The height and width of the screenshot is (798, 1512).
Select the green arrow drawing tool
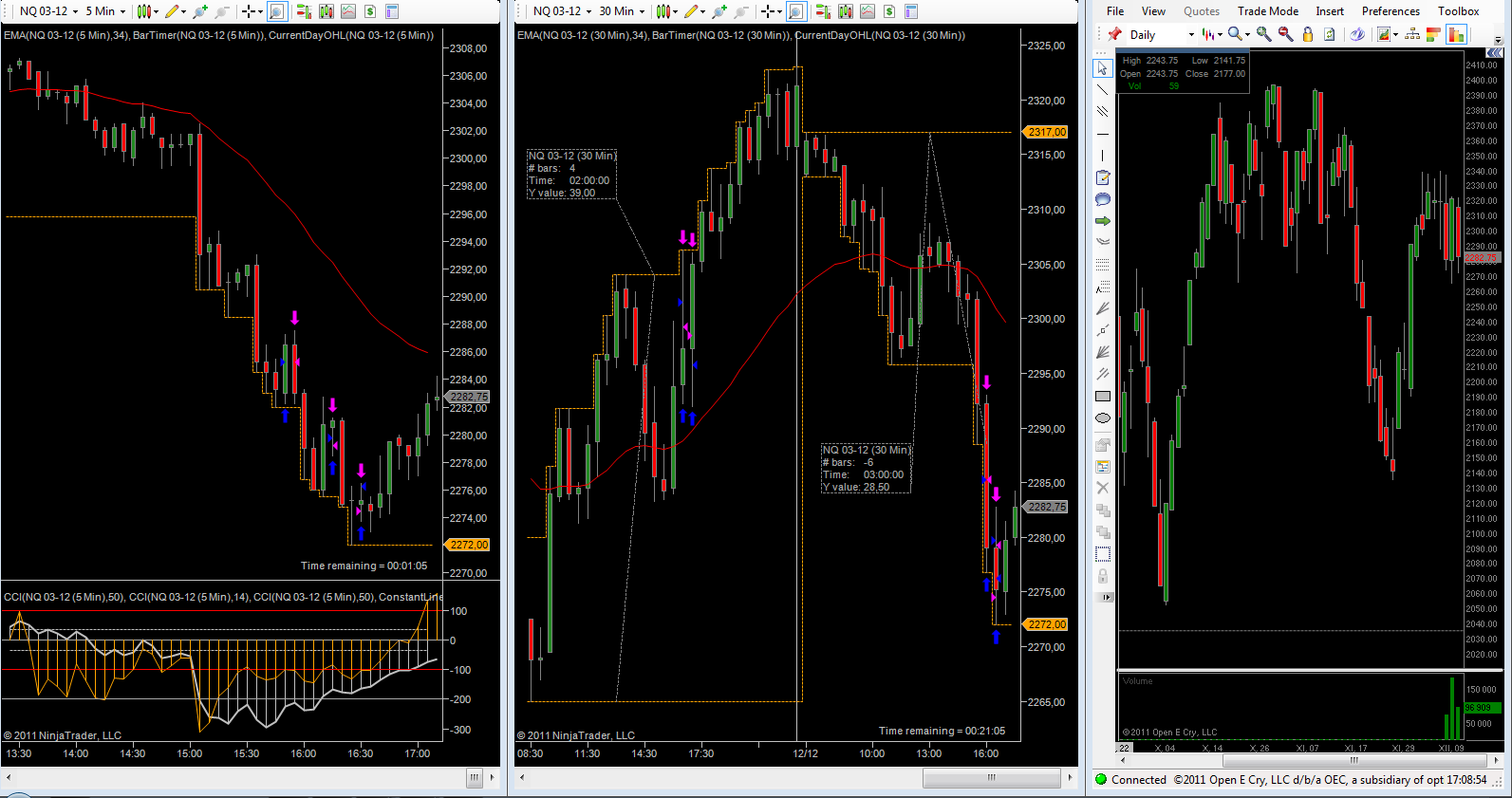click(x=1102, y=221)
